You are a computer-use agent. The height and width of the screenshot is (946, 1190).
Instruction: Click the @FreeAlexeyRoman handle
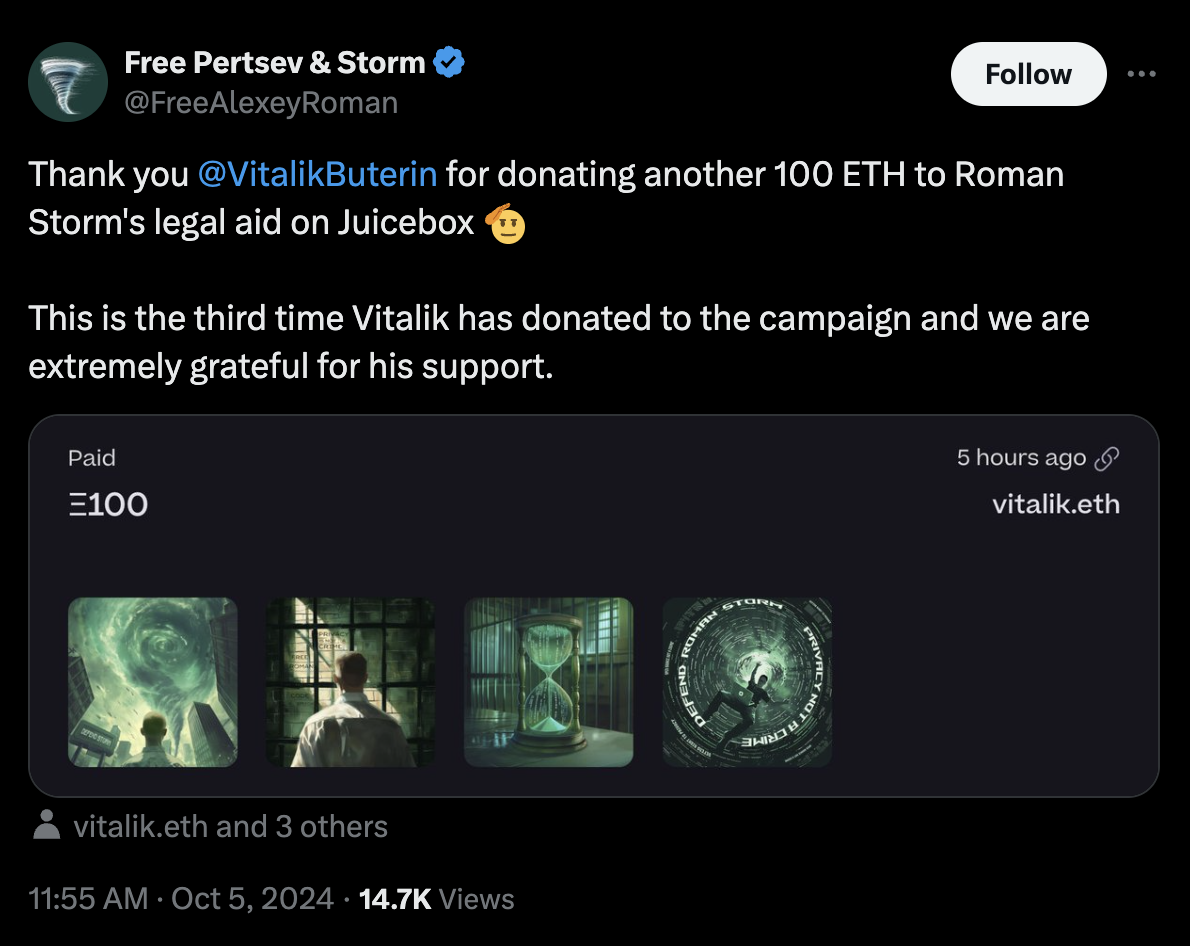pos(260,102)
